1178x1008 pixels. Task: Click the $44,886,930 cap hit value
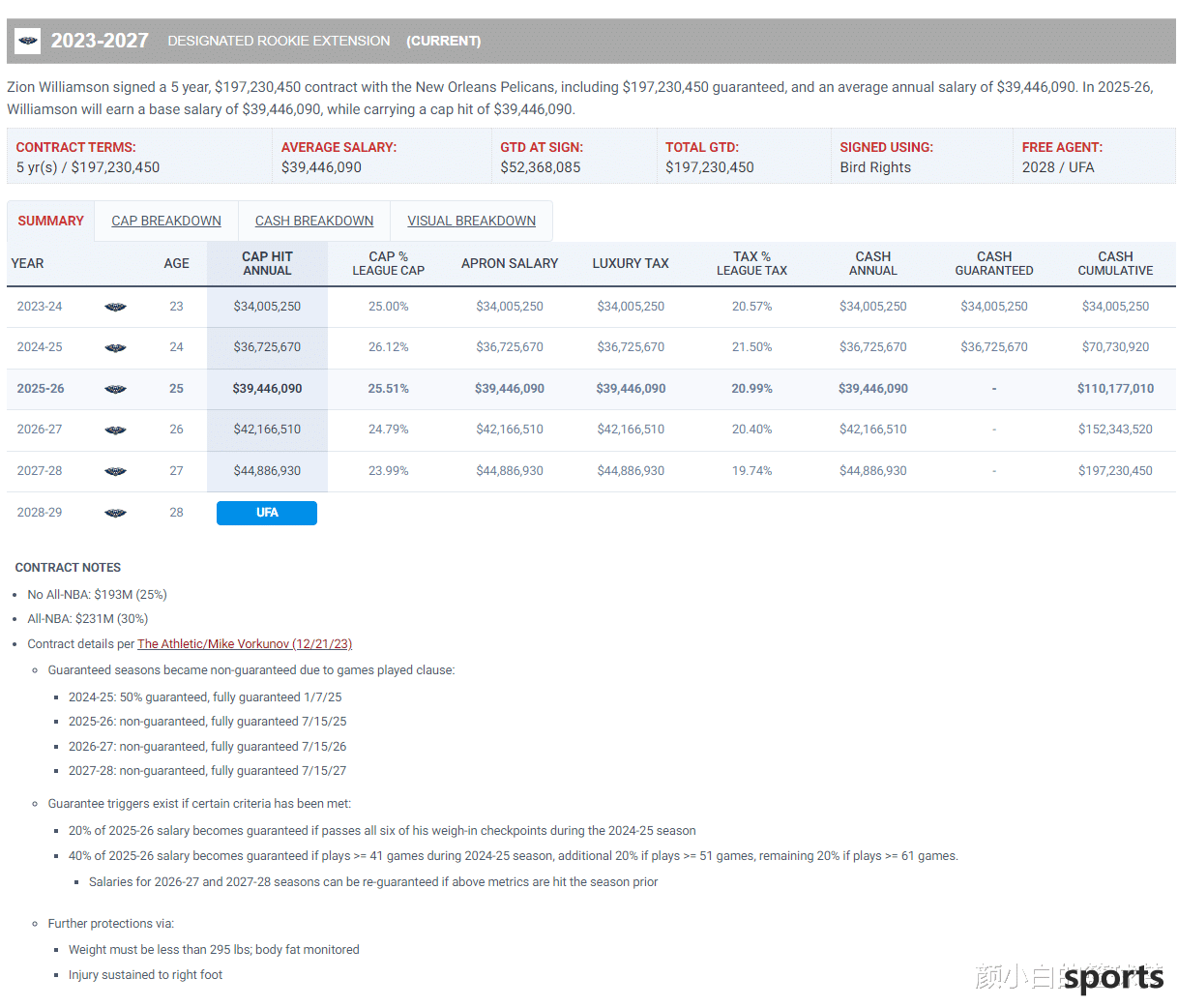pos(267,471)
